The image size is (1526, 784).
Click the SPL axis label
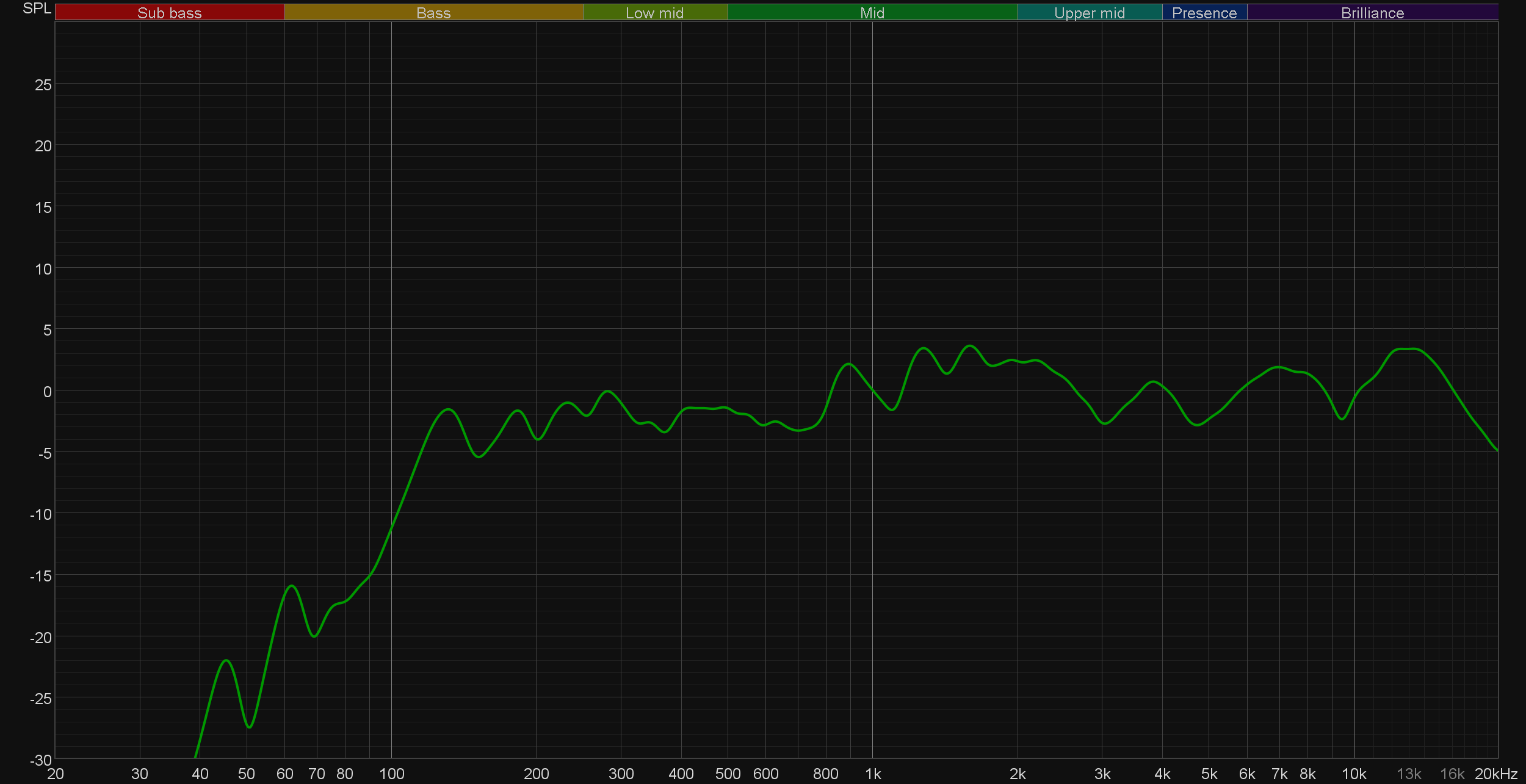tap(37, 9)
